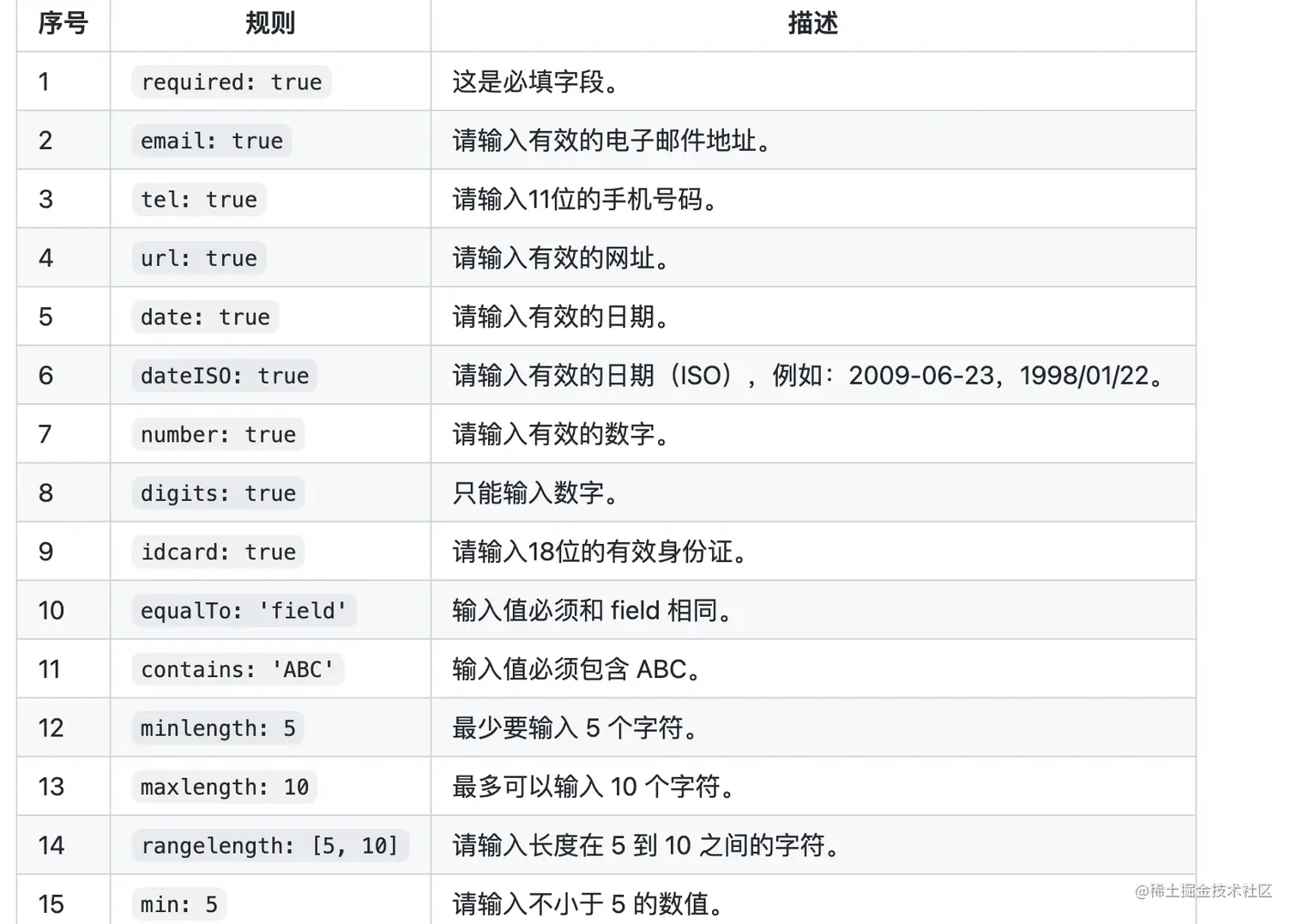Select the code 'minlength: 5'

218,728
